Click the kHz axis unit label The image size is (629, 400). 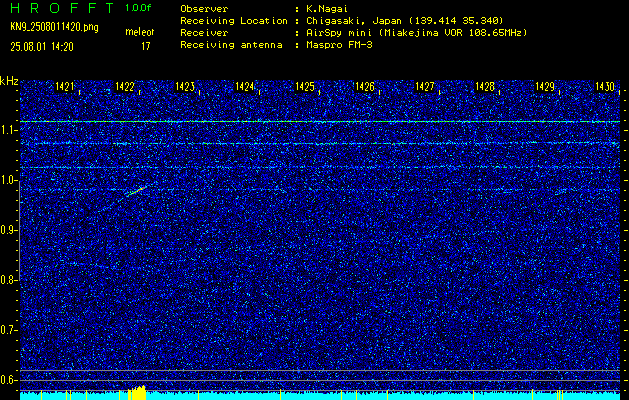click(x=9, y=81)
